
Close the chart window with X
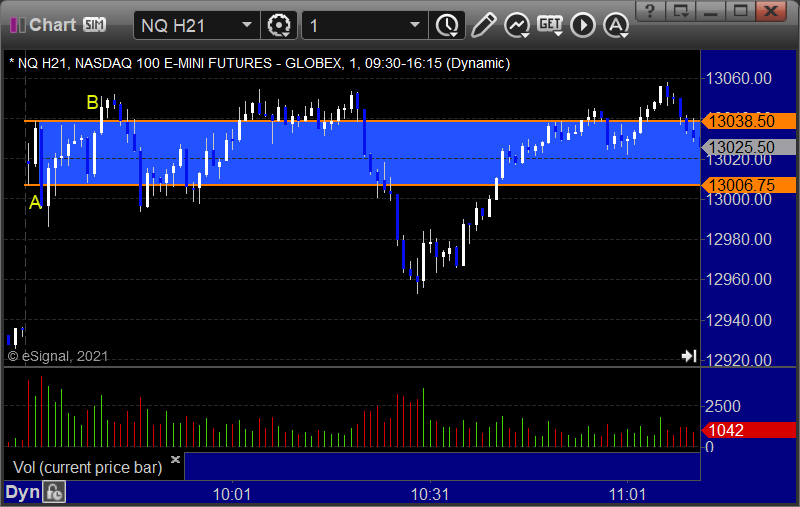[x=770, y=10]
